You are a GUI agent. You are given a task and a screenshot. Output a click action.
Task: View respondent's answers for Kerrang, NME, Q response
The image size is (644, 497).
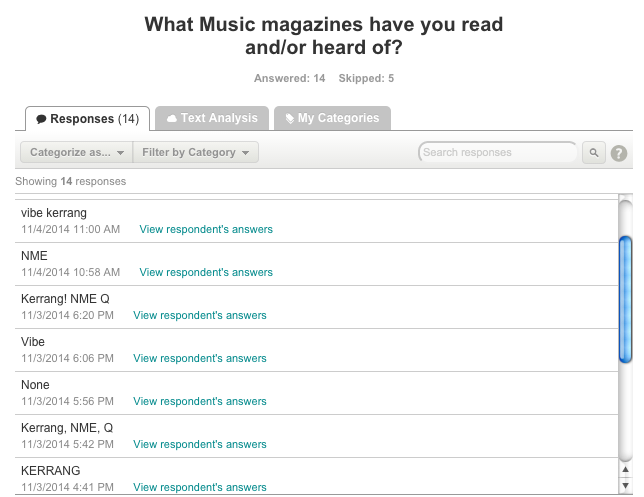pyautogui.click(x=200, y=444)
